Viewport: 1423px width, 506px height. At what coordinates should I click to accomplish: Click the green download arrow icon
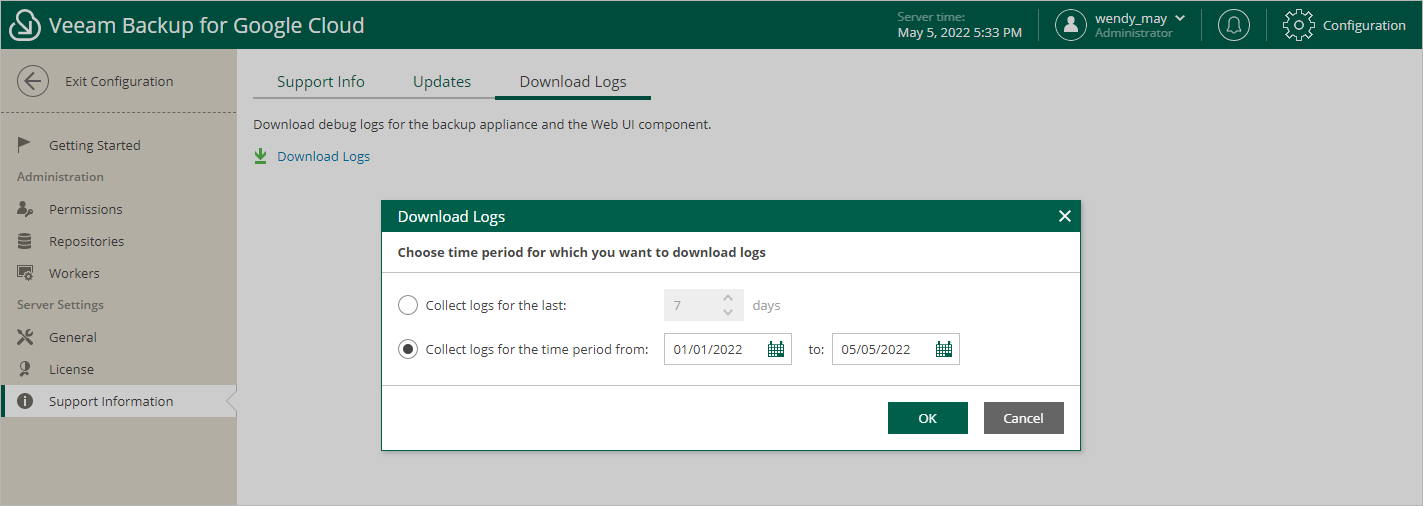(261, 156)
